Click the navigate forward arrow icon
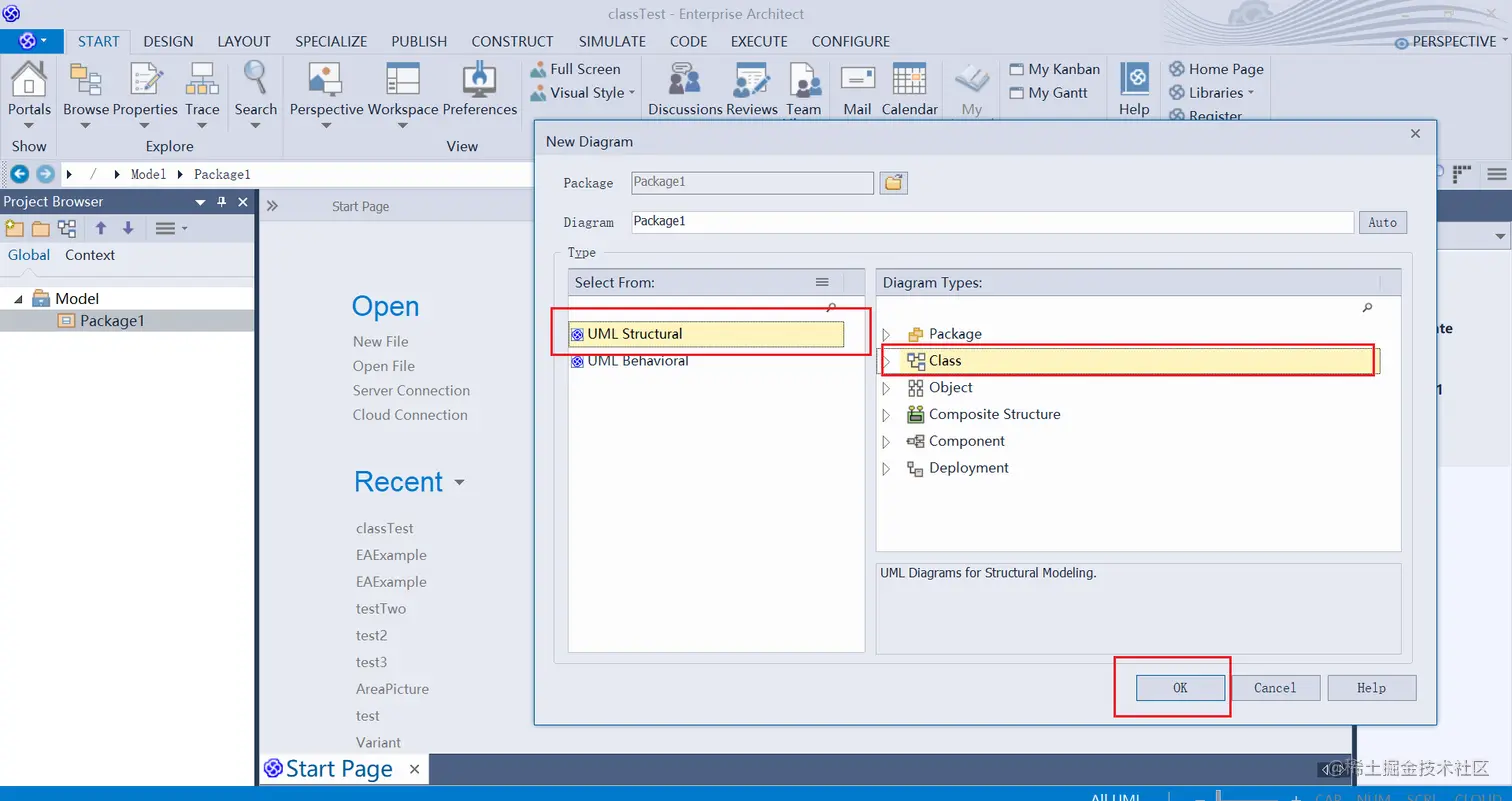 (x=45, y=174)
